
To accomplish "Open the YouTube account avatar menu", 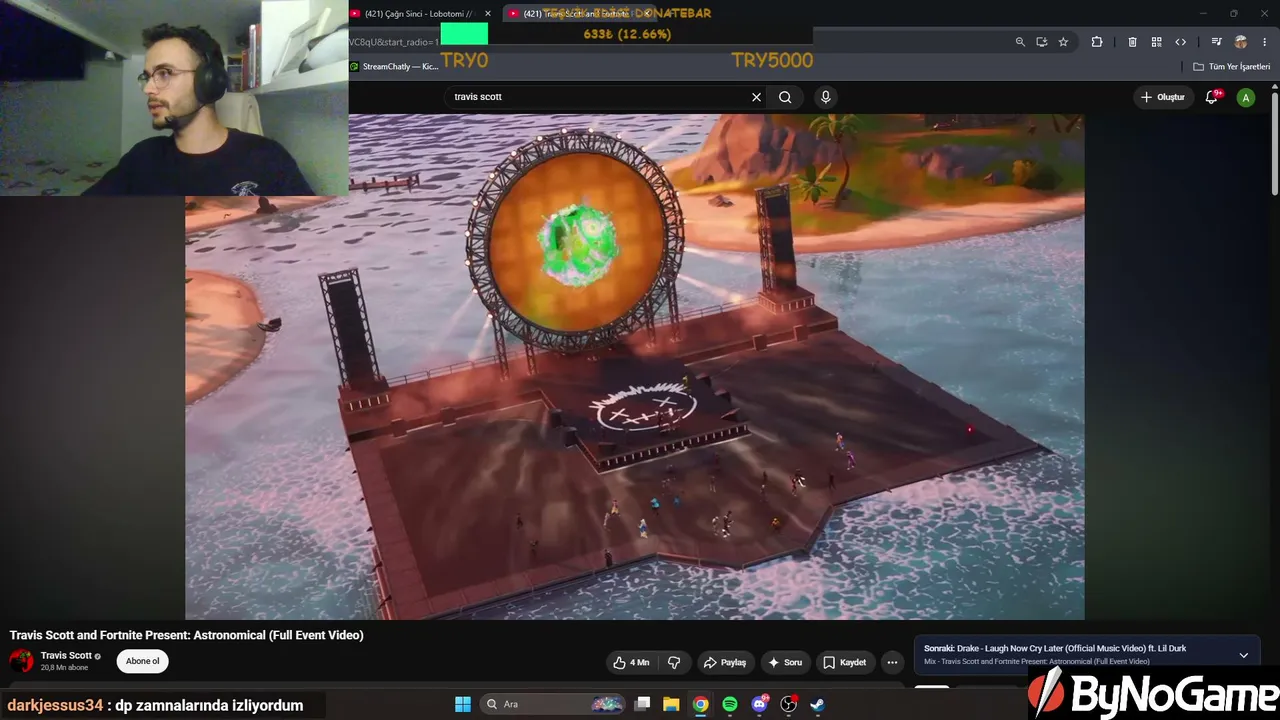I will 1245,97.
